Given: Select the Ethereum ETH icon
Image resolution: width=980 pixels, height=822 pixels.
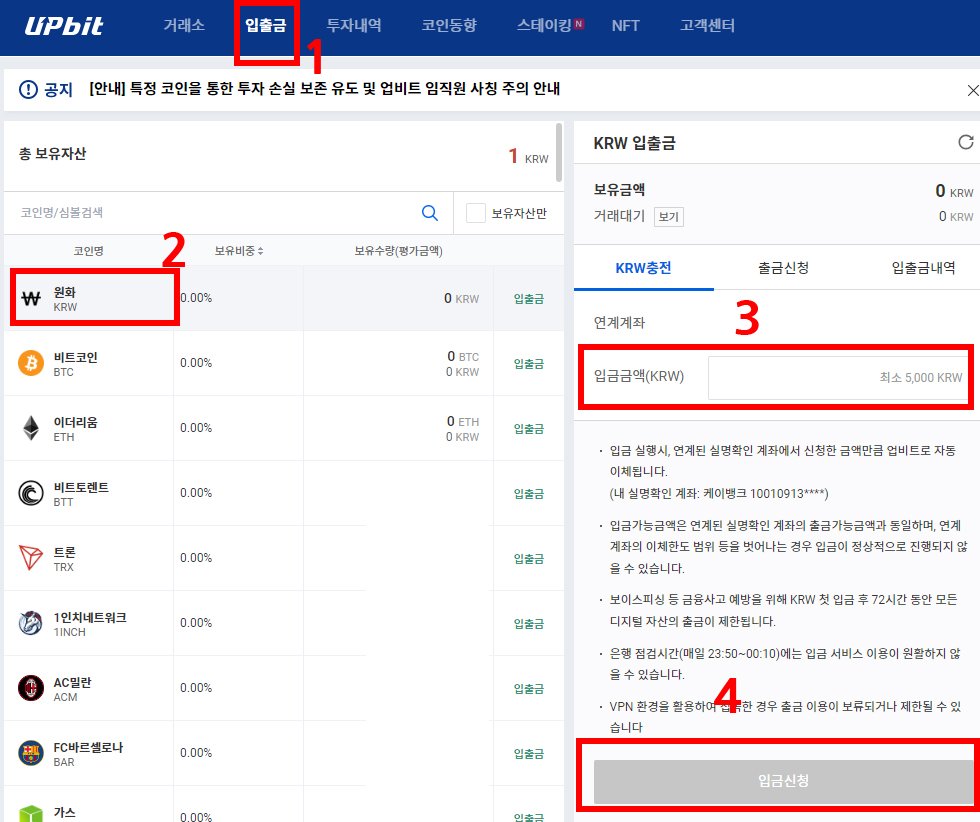Looking at the screenshot, I should click(31, 428).
